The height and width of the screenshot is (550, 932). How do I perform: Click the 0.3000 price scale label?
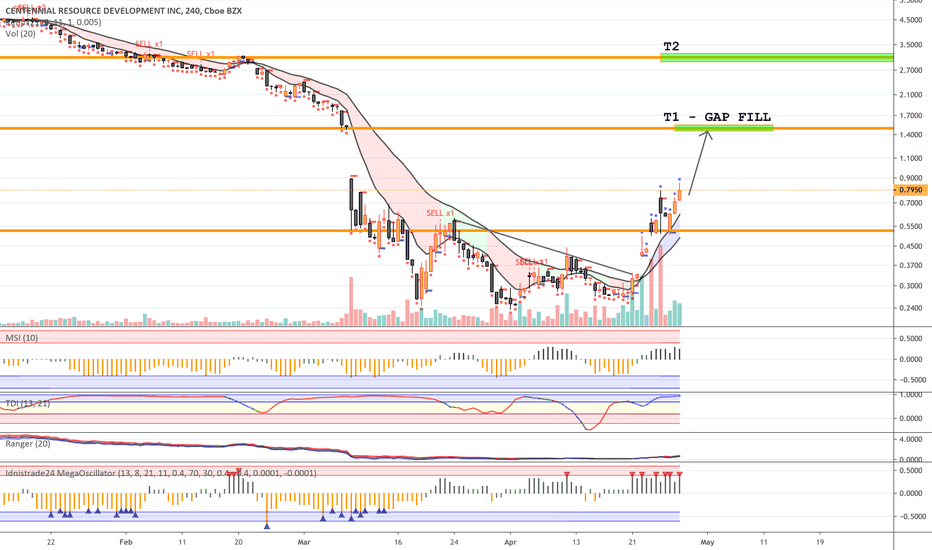coord(911,286)
